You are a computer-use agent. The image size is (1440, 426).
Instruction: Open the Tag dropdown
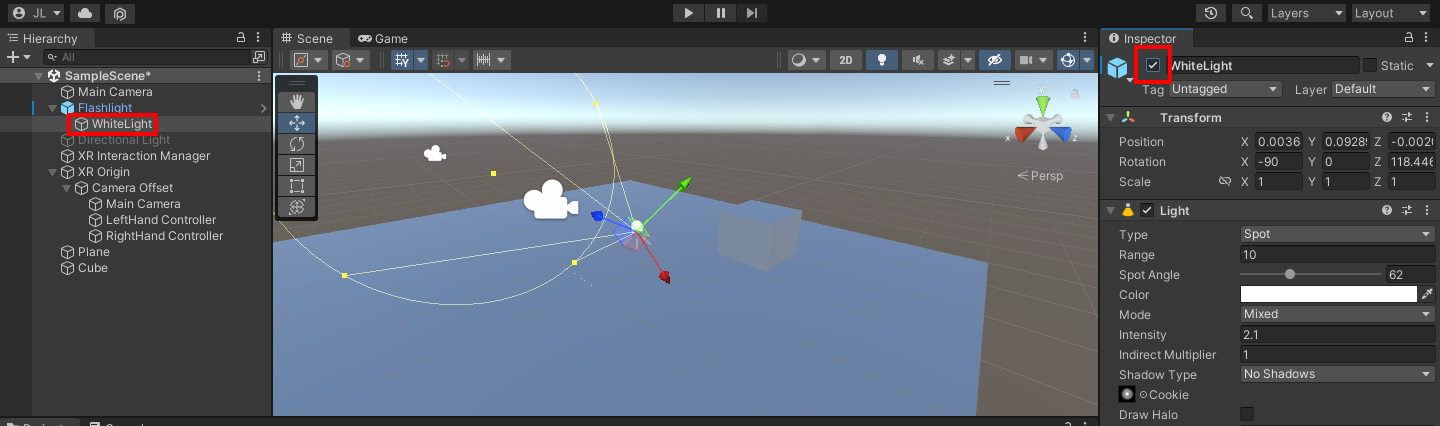click(x=1226, y=89)
